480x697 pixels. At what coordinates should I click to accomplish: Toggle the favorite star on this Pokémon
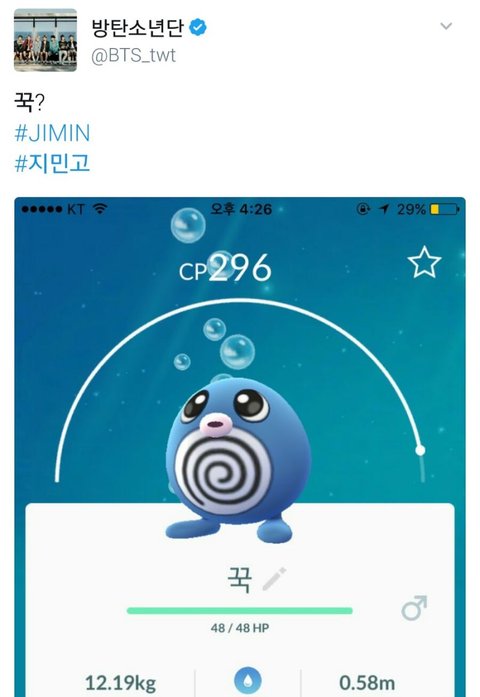[424, 262]
